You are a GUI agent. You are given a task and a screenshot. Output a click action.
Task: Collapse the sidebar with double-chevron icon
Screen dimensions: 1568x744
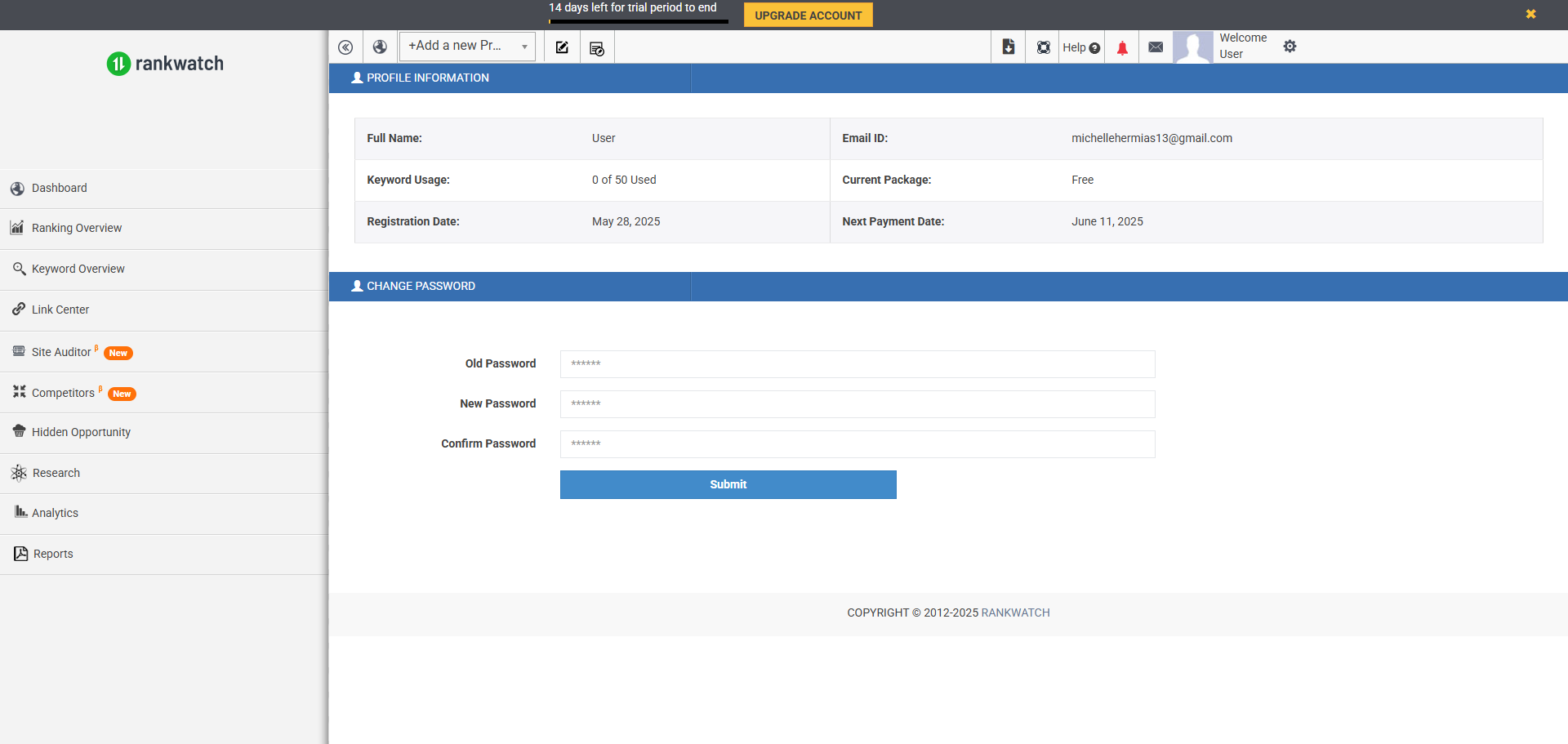pos(345,47)
